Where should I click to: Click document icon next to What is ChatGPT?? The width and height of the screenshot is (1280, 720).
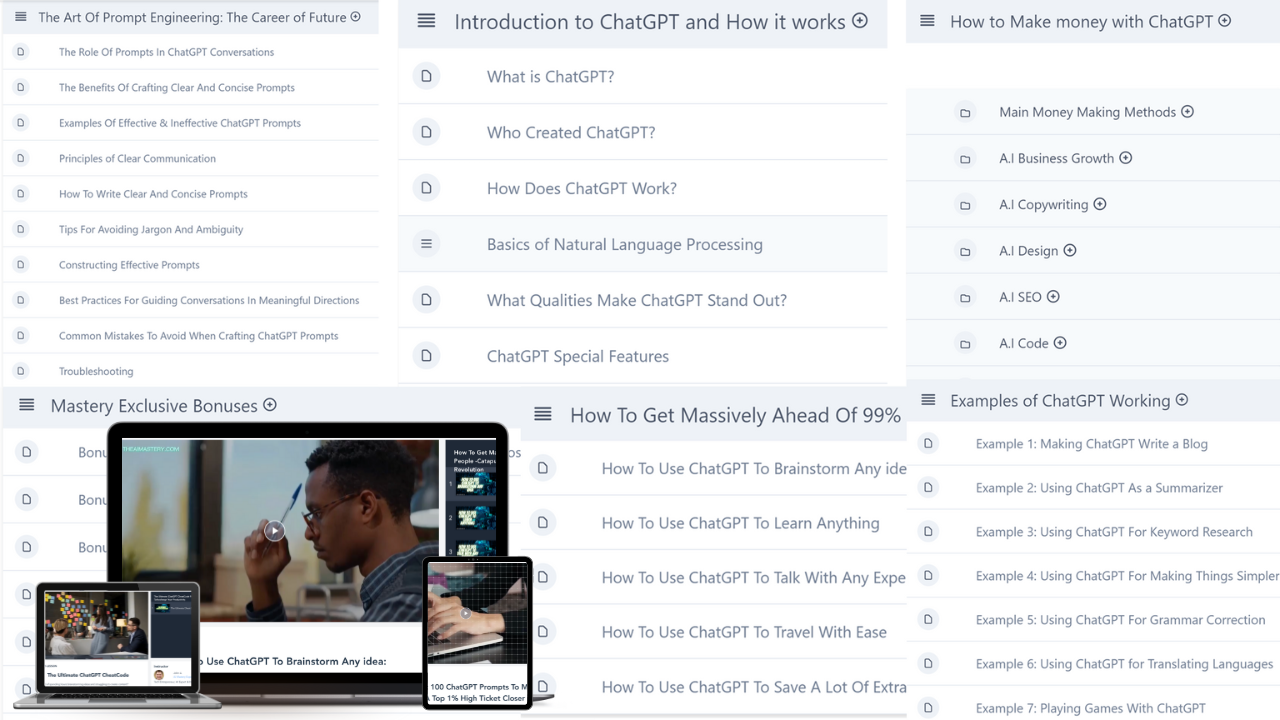click(426, 76)
